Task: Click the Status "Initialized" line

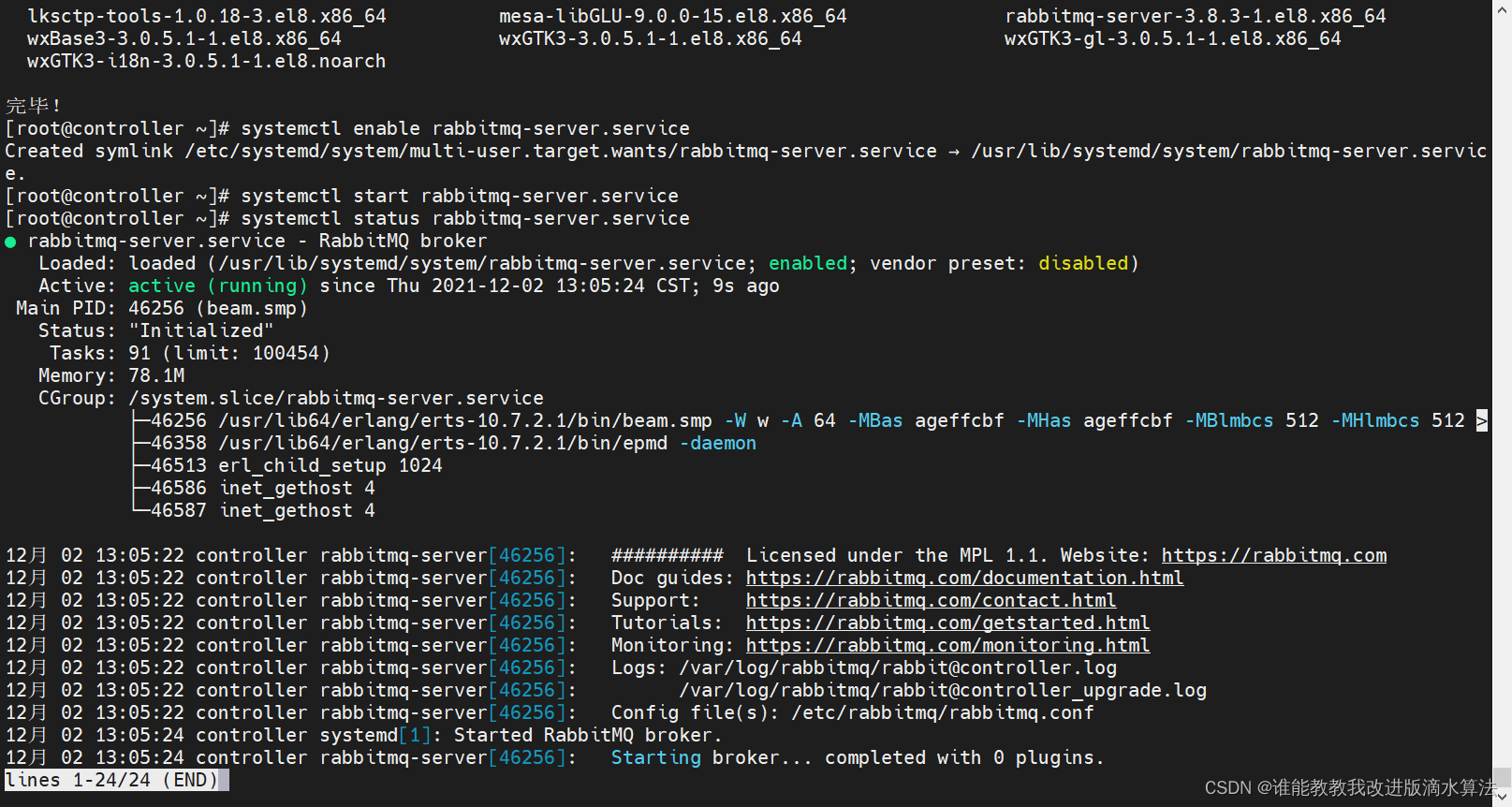Action: point(156,330)
